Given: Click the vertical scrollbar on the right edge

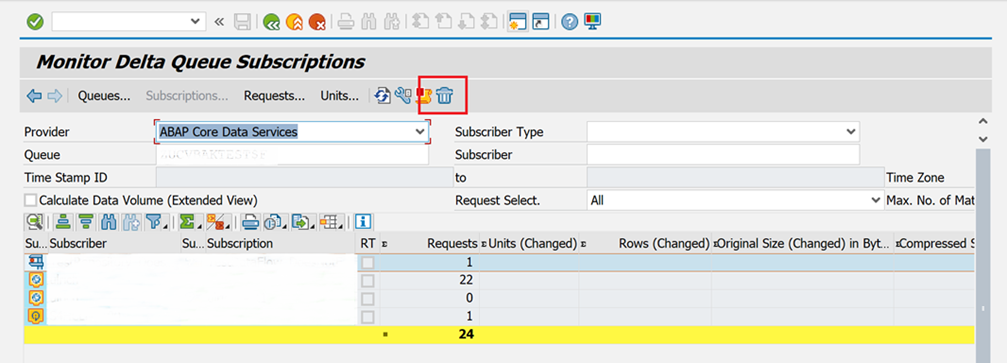Looking at the screenshot, I should [x=982, y=255].
